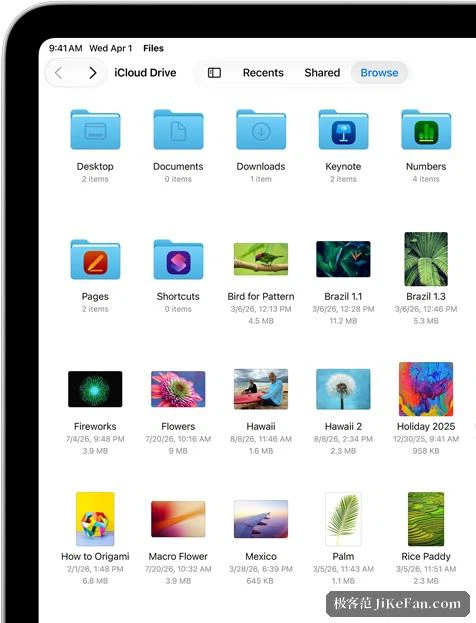476x623 pixels.
Task: Click the Desktop folder name label
Action: [95, 166]
